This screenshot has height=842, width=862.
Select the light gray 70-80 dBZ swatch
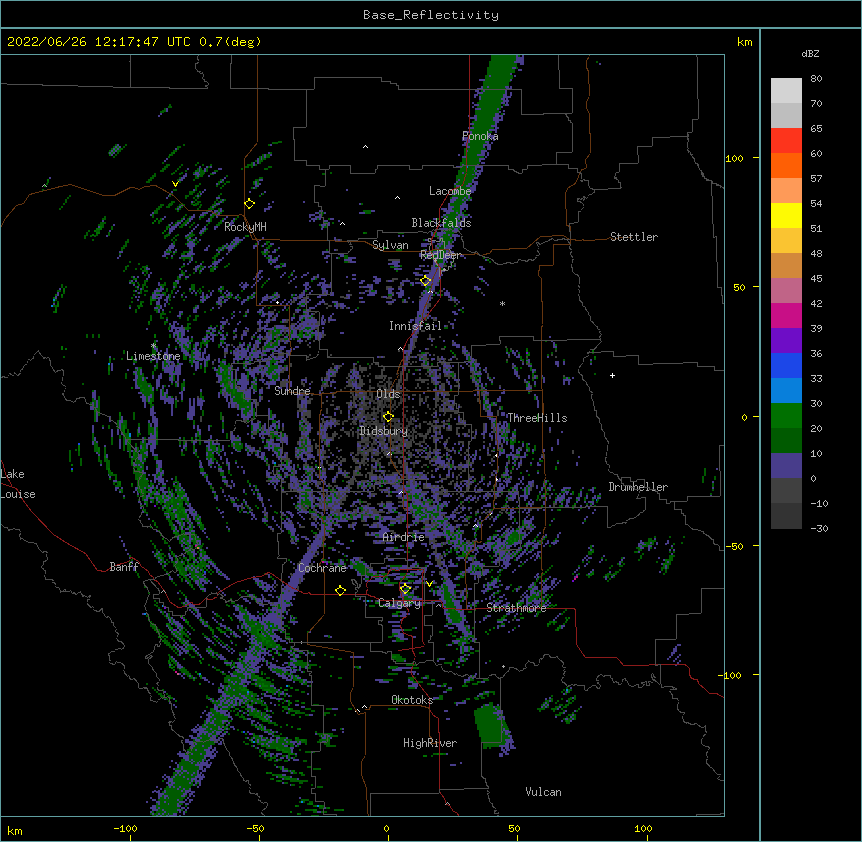coord(786,91)
